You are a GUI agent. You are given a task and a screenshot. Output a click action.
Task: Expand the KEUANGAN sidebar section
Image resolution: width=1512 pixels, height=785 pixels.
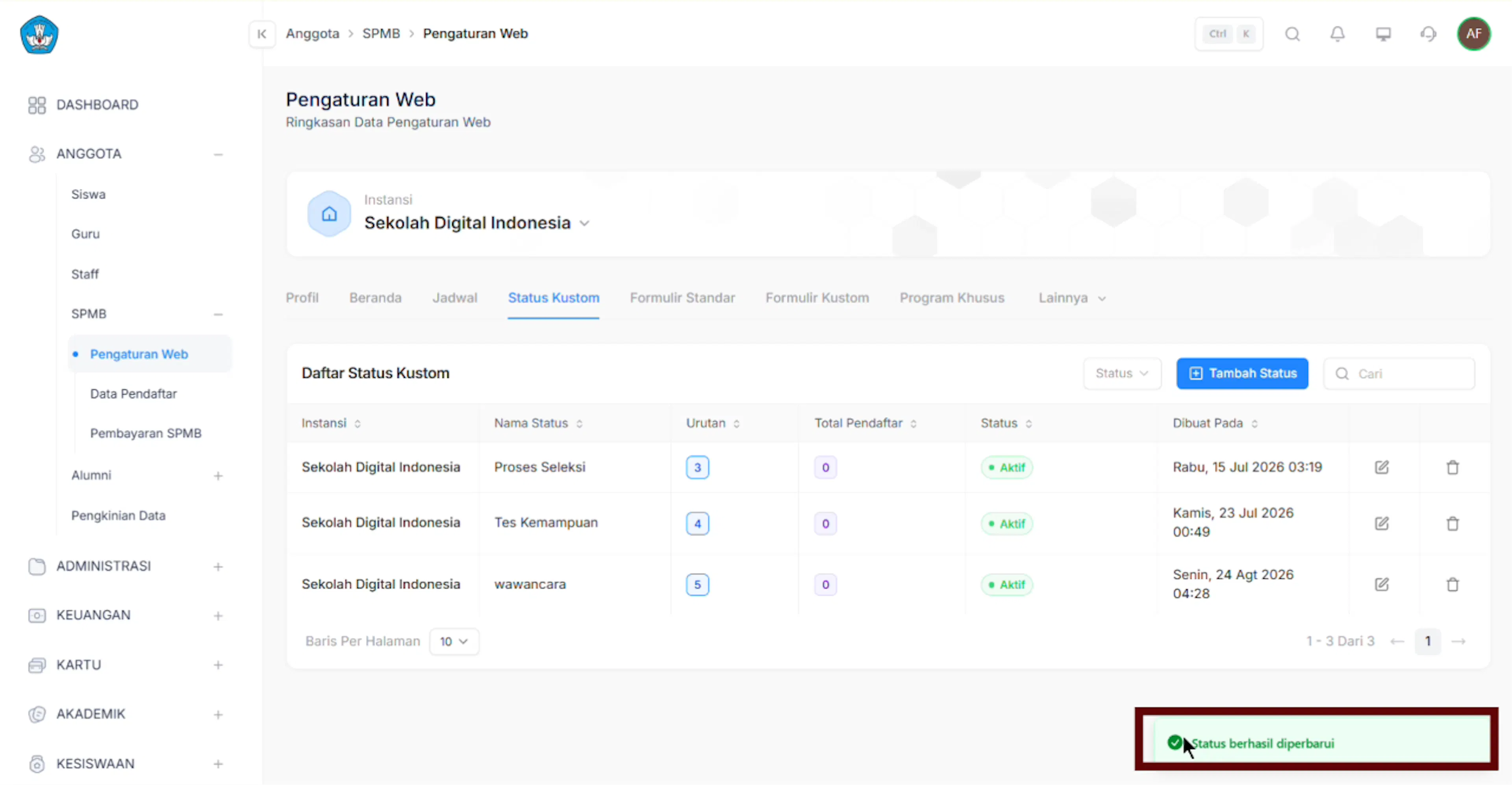127,615
